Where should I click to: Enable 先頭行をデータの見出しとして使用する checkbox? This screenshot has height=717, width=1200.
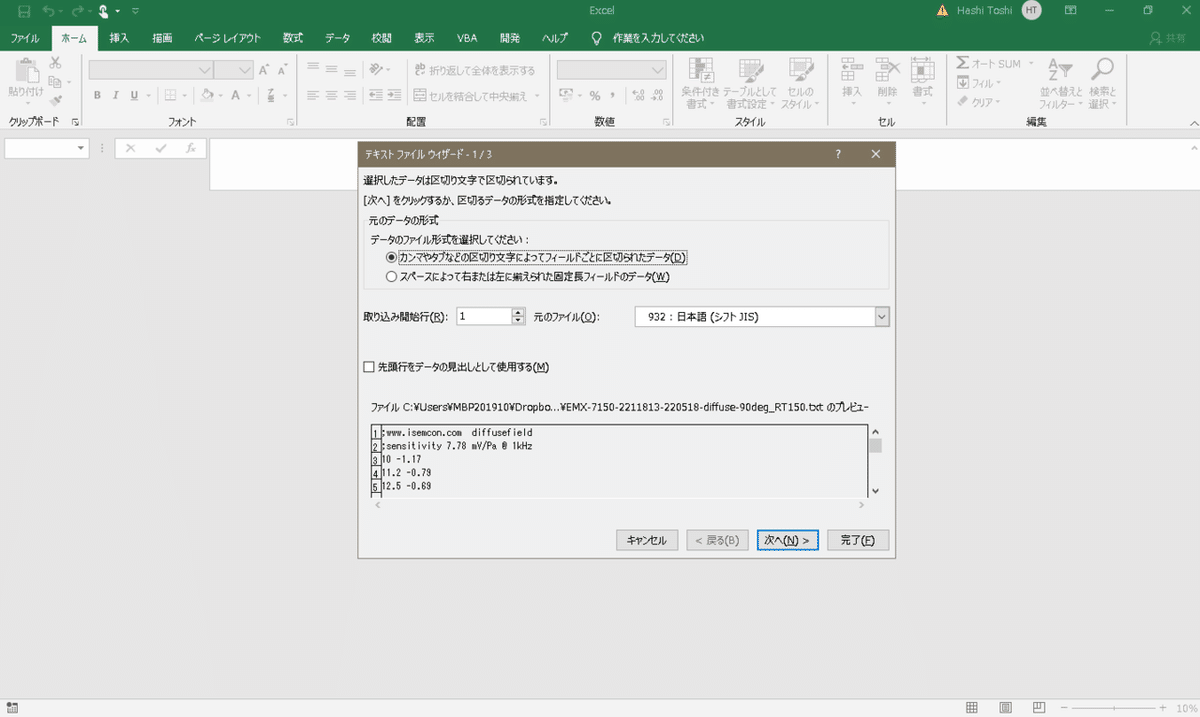click(369, 367)
